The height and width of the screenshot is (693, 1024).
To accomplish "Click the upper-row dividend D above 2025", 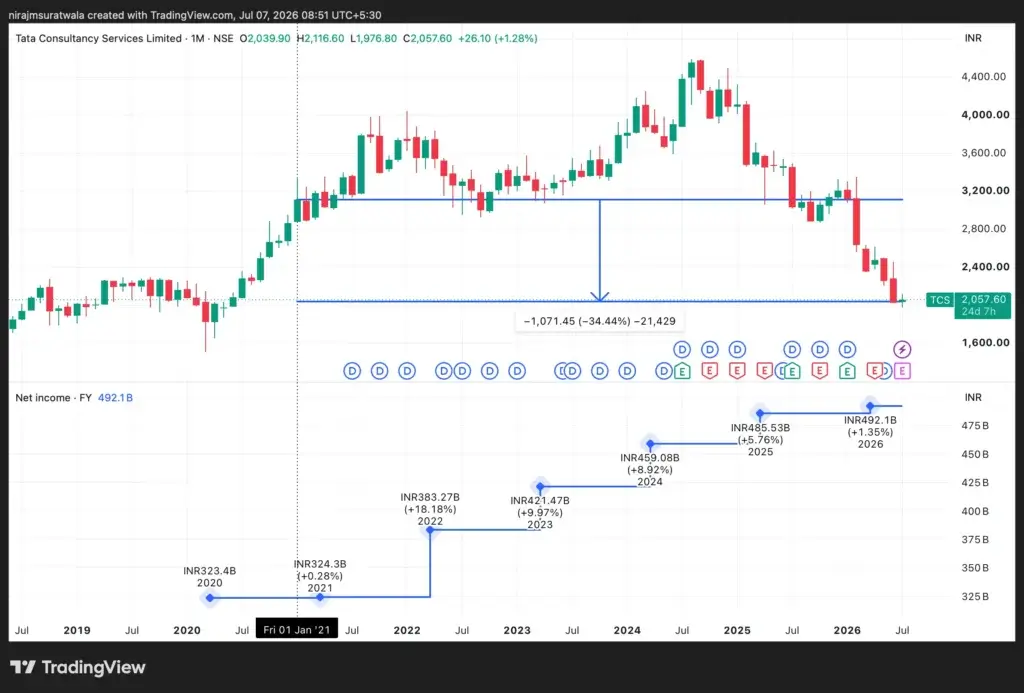I will tap(737, 349).
